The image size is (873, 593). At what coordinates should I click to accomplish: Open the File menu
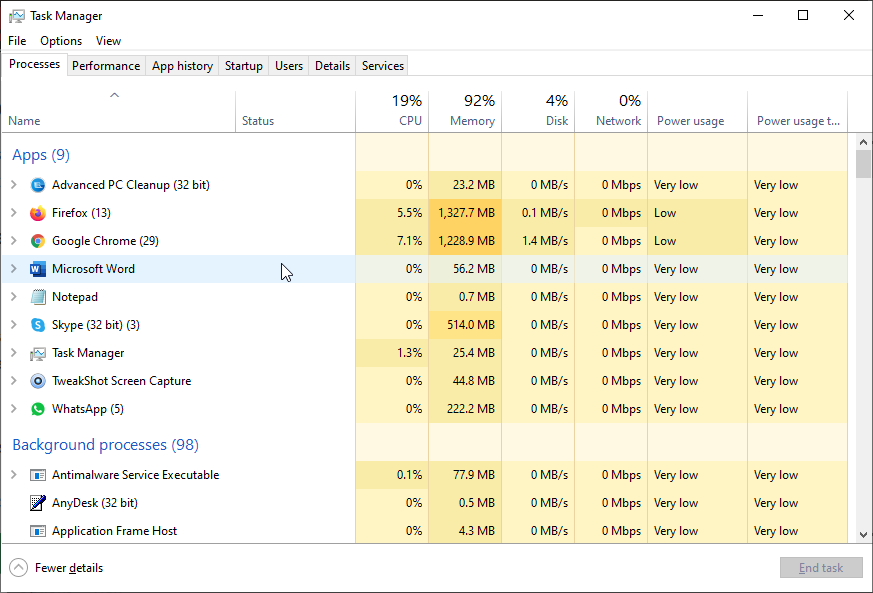click(x=17, y=41)
